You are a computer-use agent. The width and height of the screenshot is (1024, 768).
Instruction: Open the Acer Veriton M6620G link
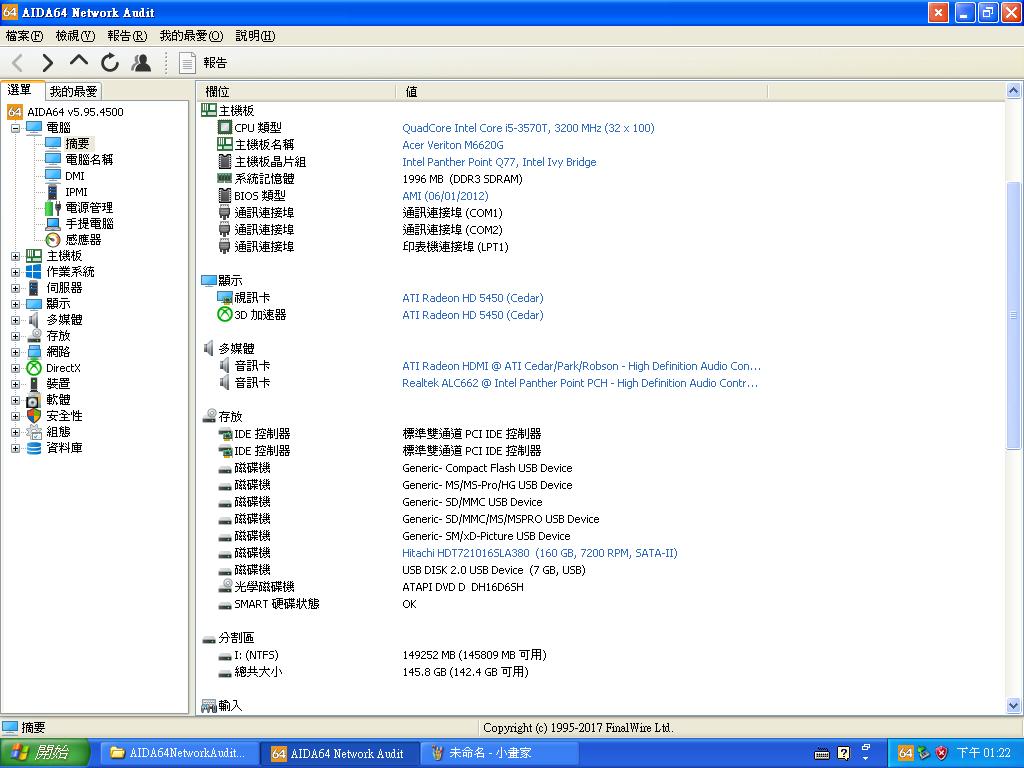point(453,145)
